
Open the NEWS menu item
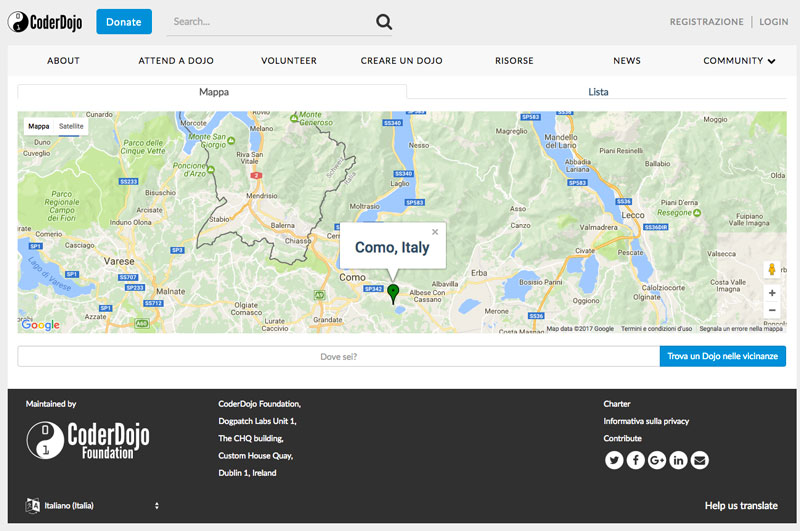pos(627,61)
